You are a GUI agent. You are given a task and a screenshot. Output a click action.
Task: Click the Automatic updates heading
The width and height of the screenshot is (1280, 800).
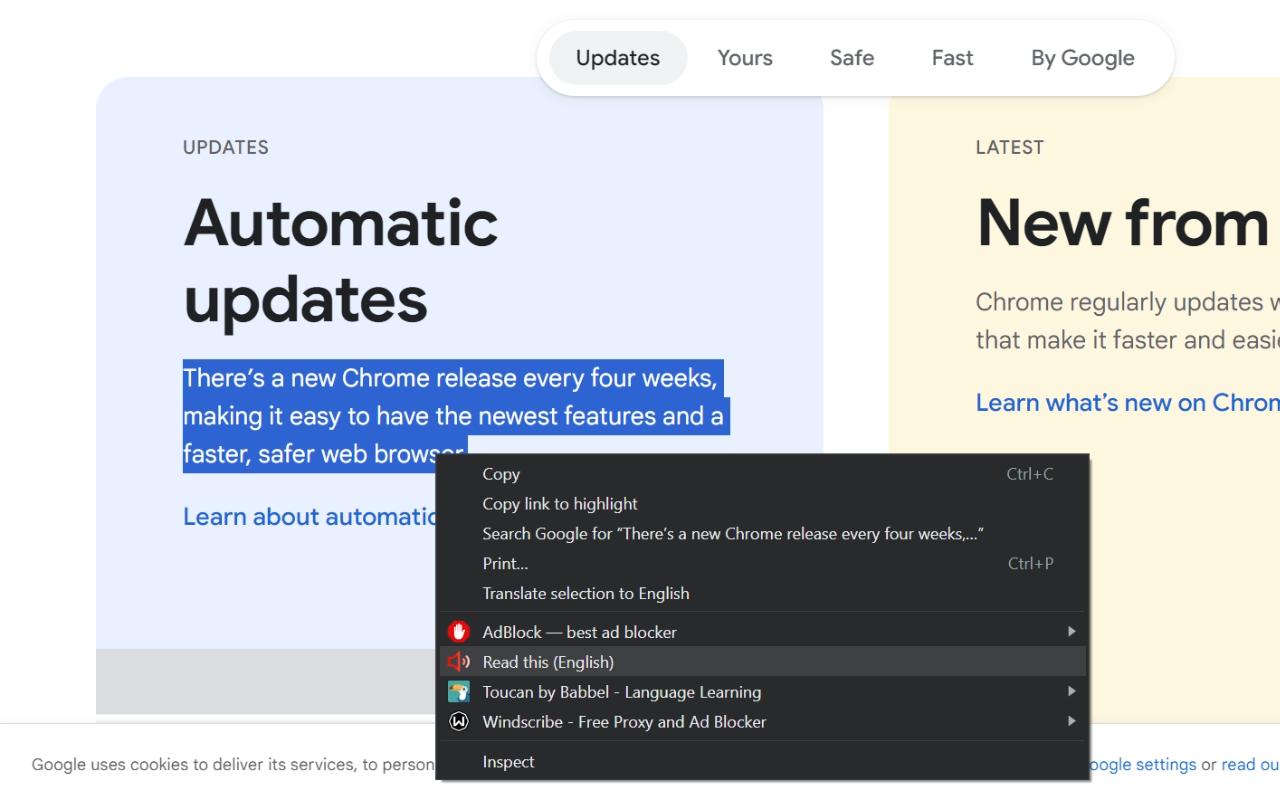pyautogui.click(x=341, y=260)
